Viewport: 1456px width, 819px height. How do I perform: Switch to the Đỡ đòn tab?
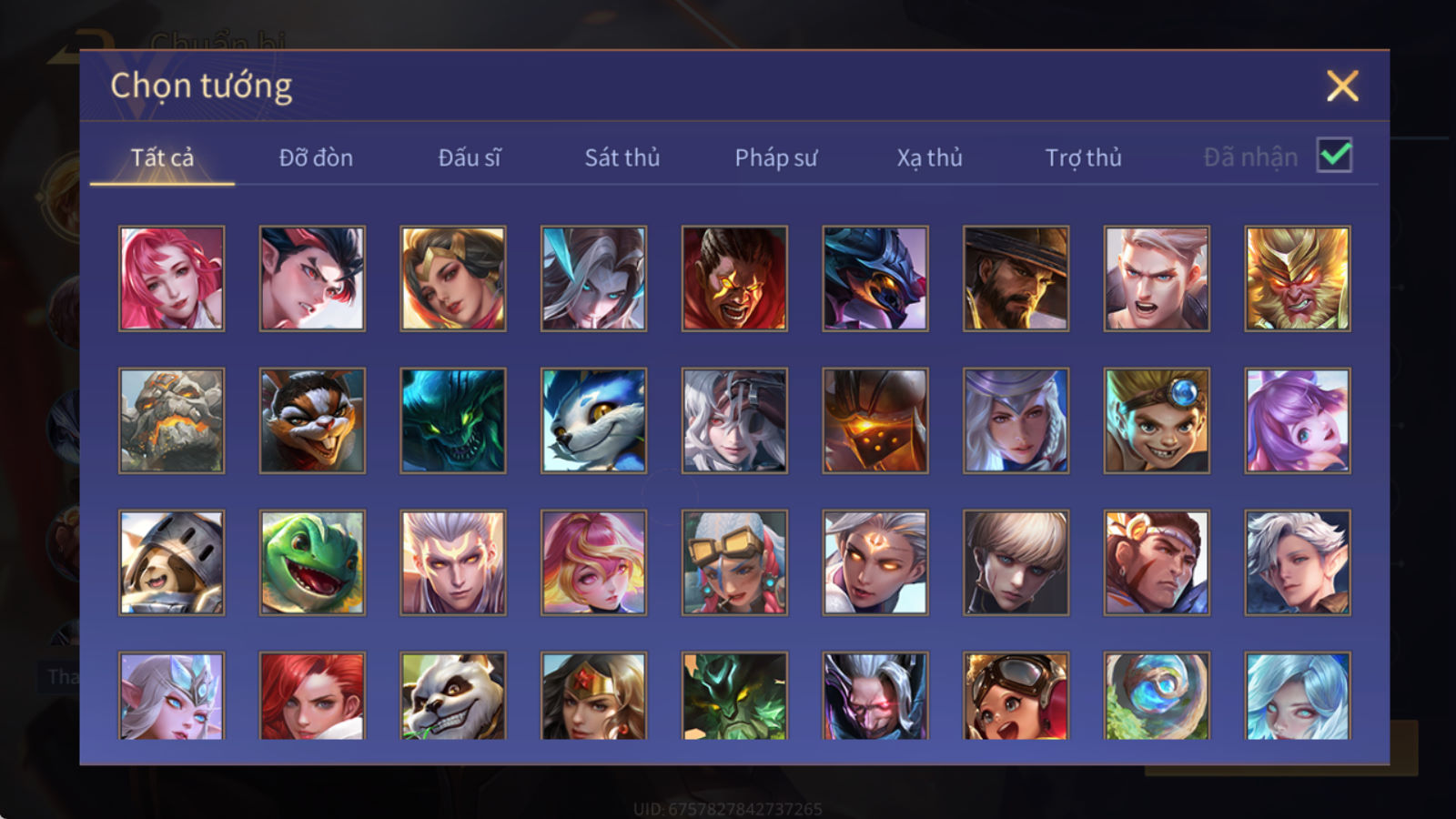pyautogui.click(x=316, y=157)
